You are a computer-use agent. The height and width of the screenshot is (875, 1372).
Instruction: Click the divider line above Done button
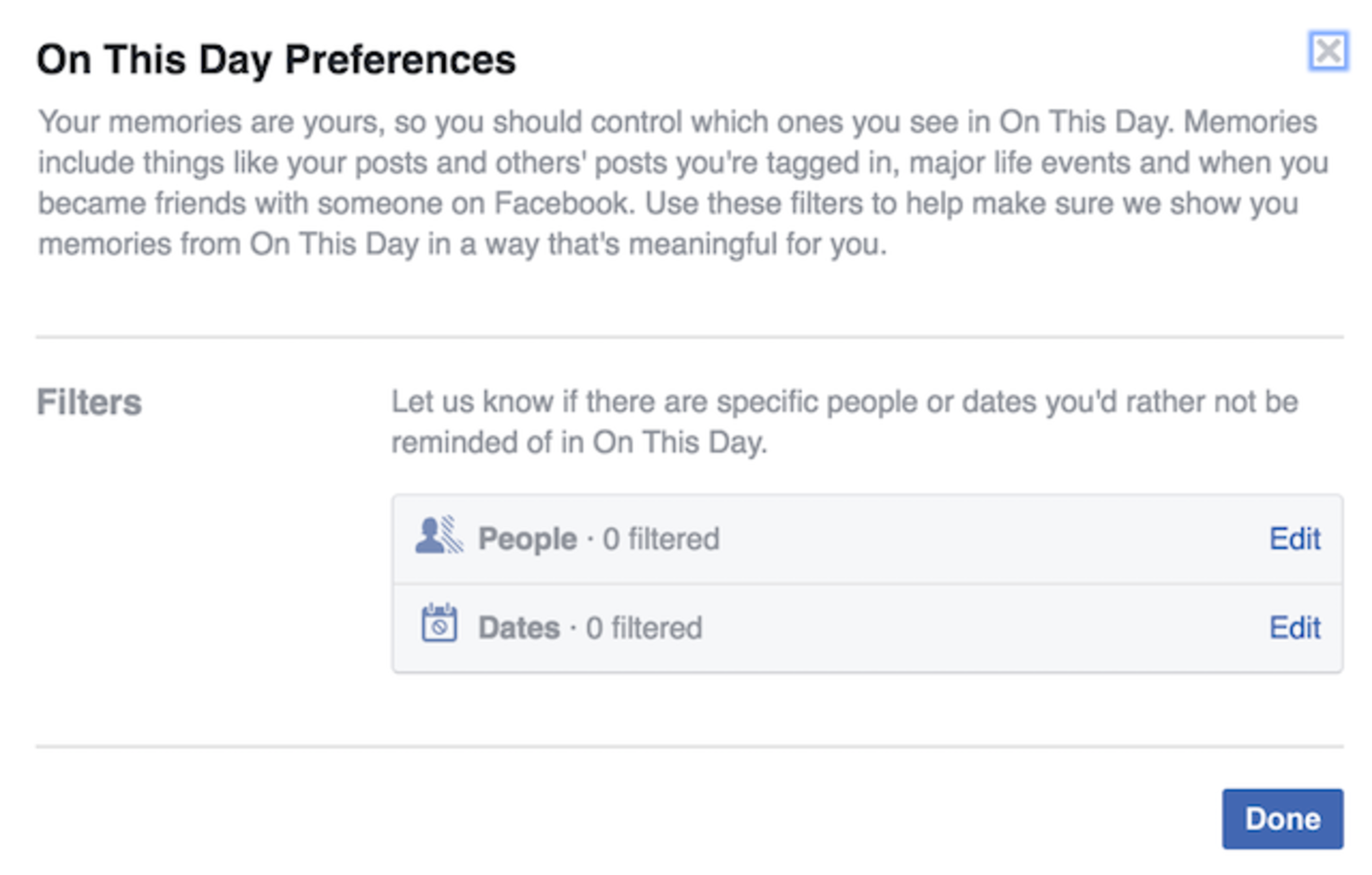point(690,746)
